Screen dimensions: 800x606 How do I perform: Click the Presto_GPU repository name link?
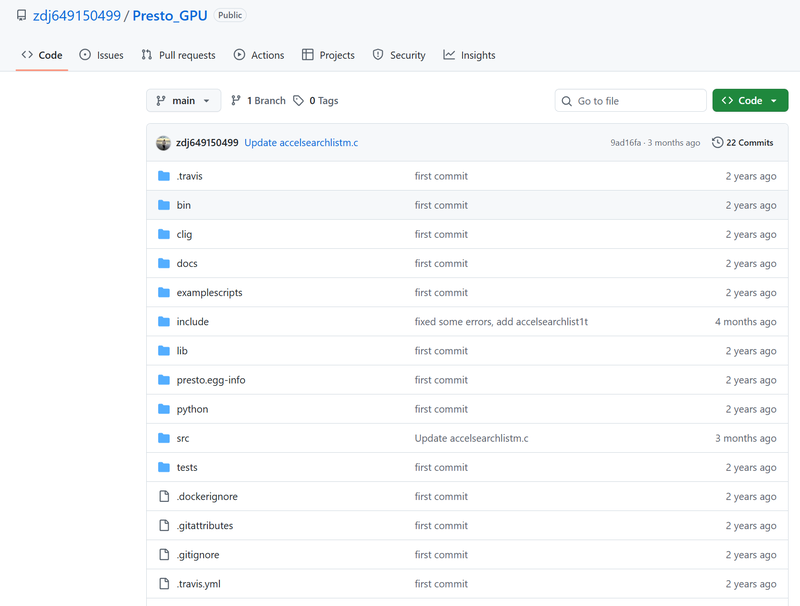(170, 16)
